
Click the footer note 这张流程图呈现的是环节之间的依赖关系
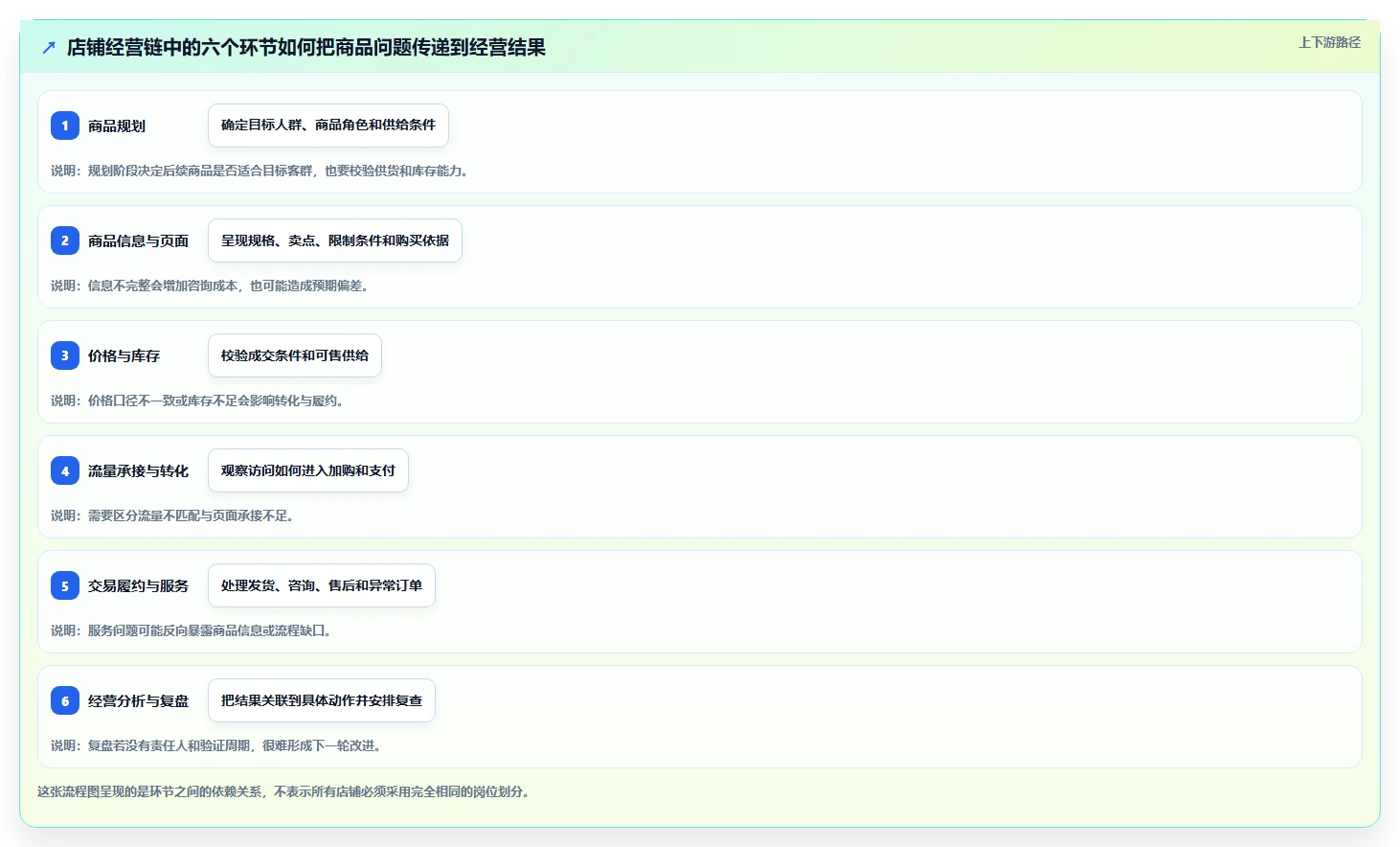(283, 791)
